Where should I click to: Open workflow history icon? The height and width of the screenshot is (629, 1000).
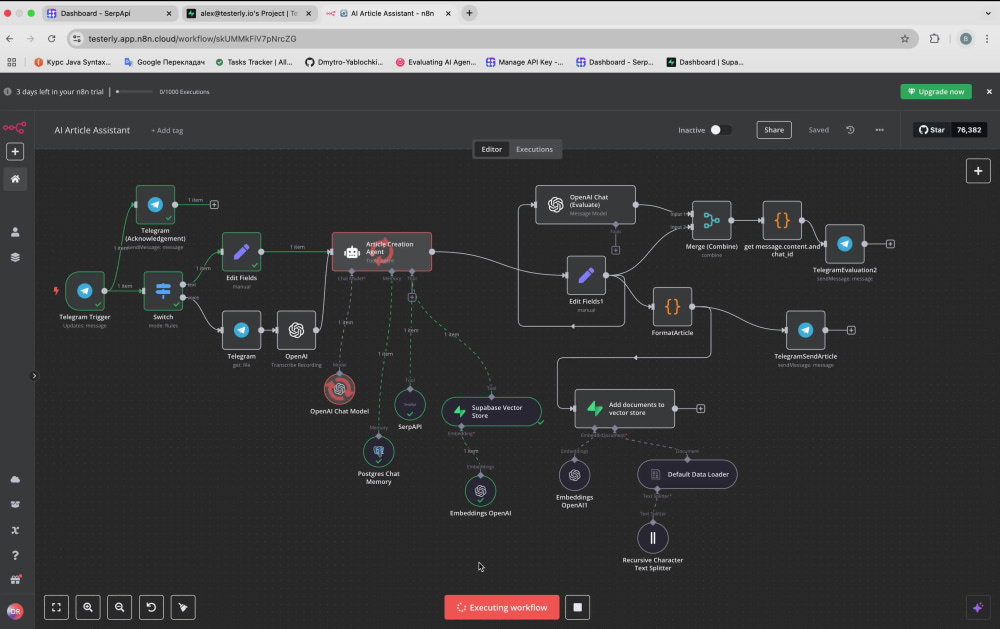[850, 130]
